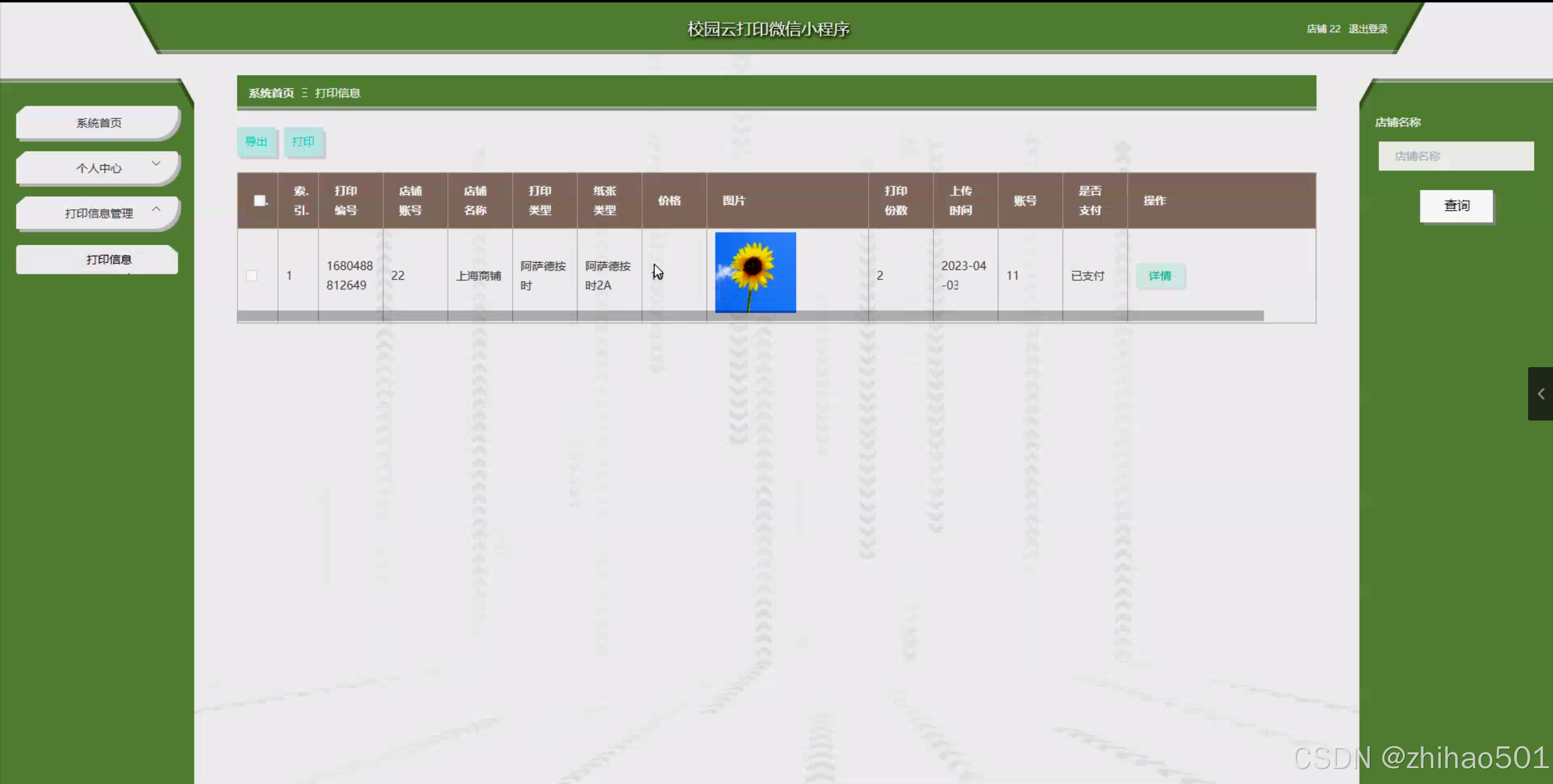This screenshot has height=784, width=1553.
Task: Select 打印信息 submenu item
Action: click(x=109, y=260)
